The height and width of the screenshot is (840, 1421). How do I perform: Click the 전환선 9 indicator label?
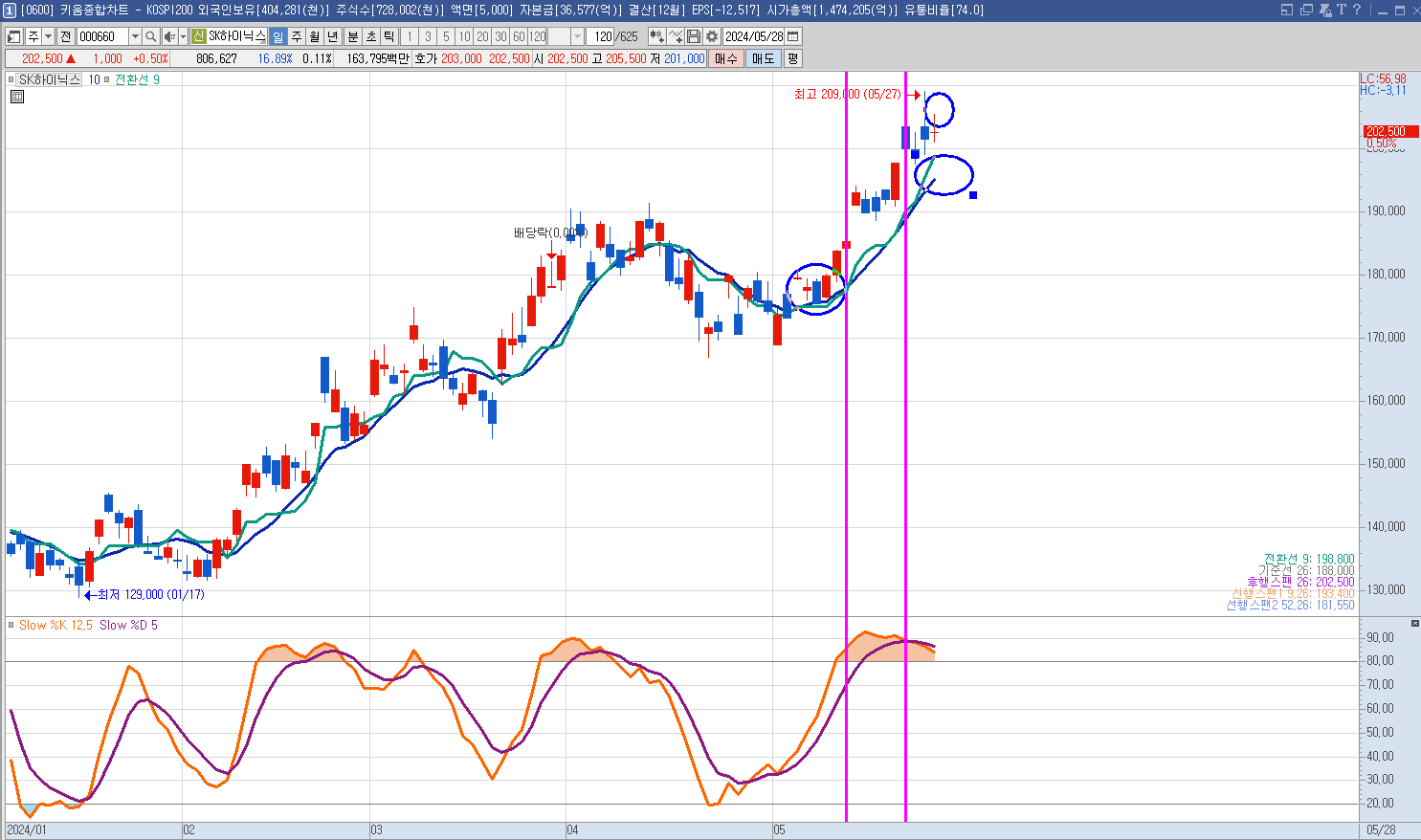(x=137, y=80)
